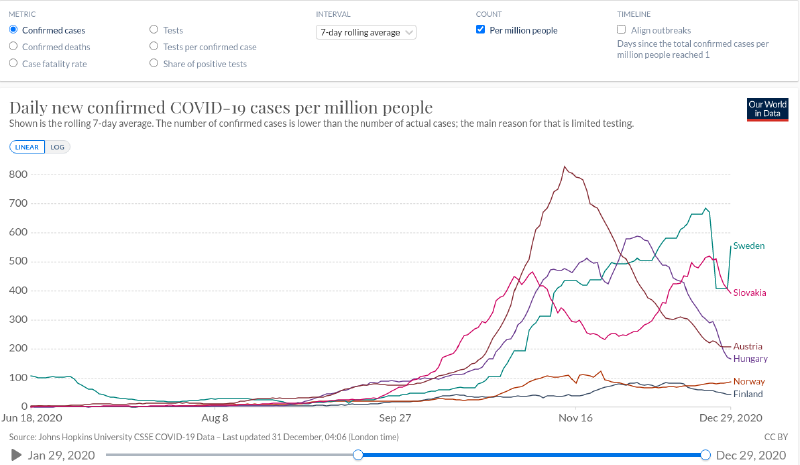Screen dimensions: 800x465
Task: Switch chart to LINEAR scale
Action: [x=27, y=146]
